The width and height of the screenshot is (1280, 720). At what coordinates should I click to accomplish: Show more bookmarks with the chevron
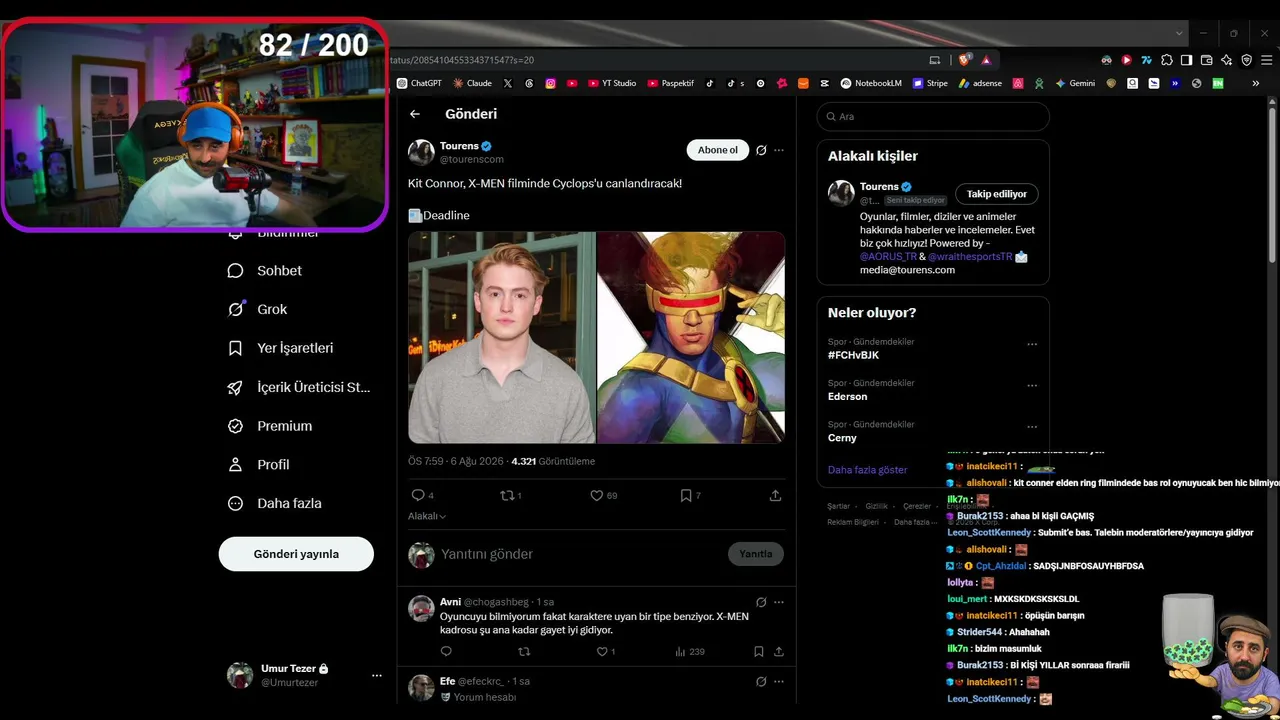[x=1256, y=84]
